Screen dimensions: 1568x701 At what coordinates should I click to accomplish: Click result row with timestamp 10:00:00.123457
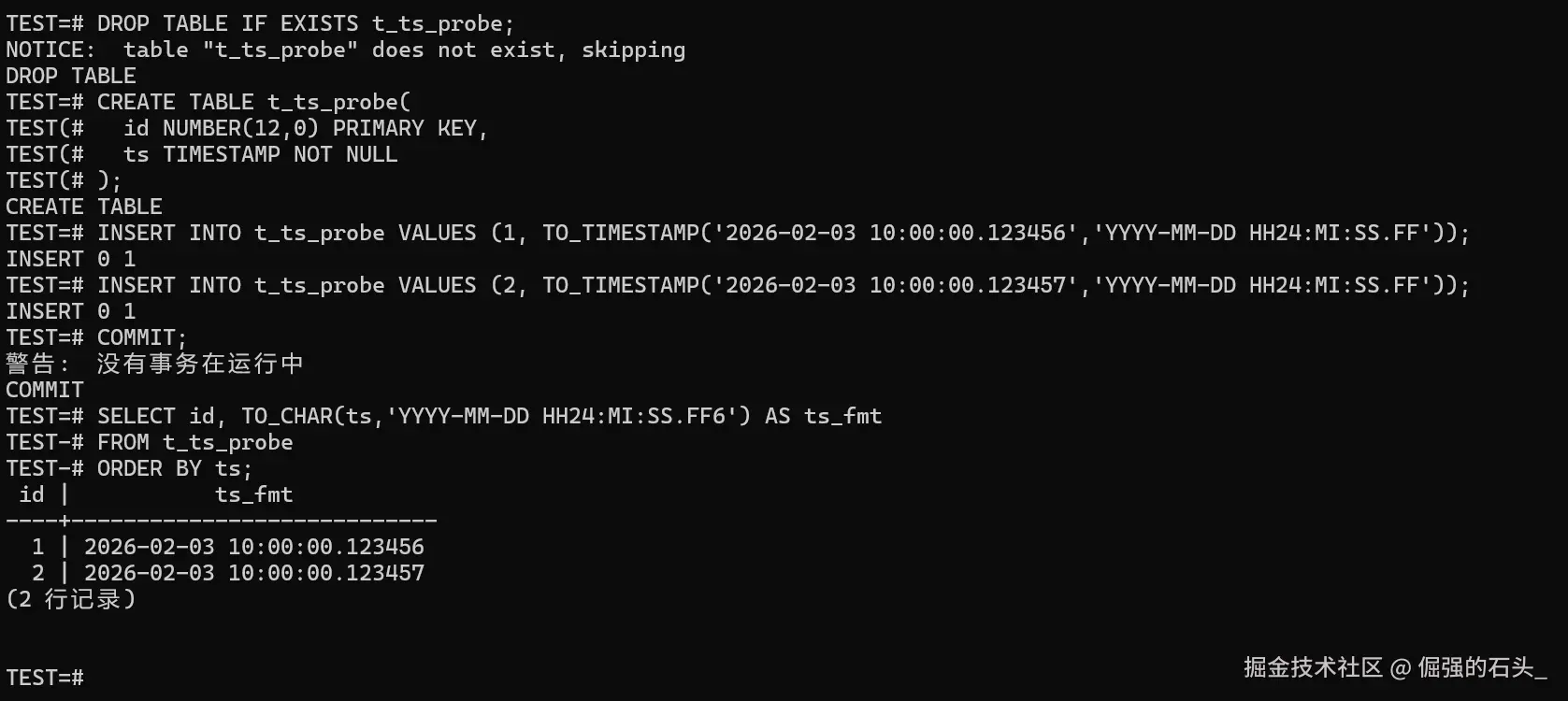pyautogui.click(x=253, y=573)
